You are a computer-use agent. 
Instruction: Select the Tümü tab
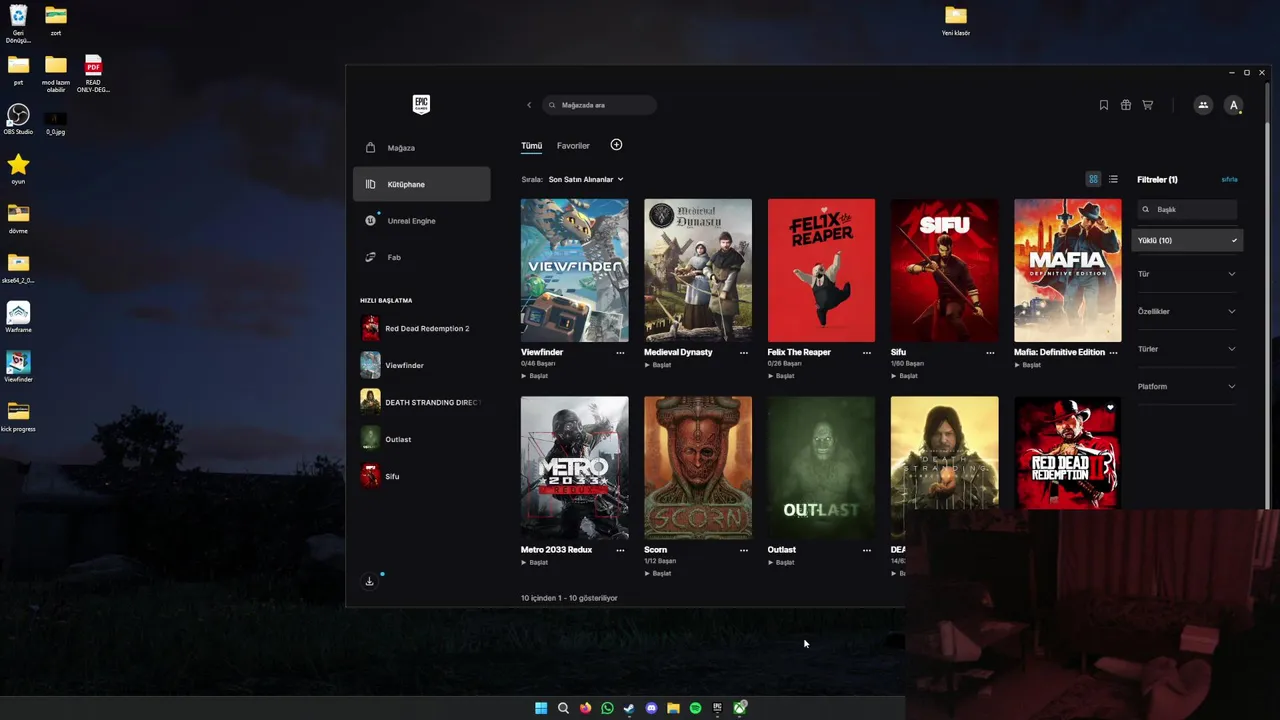pos(531,146)
